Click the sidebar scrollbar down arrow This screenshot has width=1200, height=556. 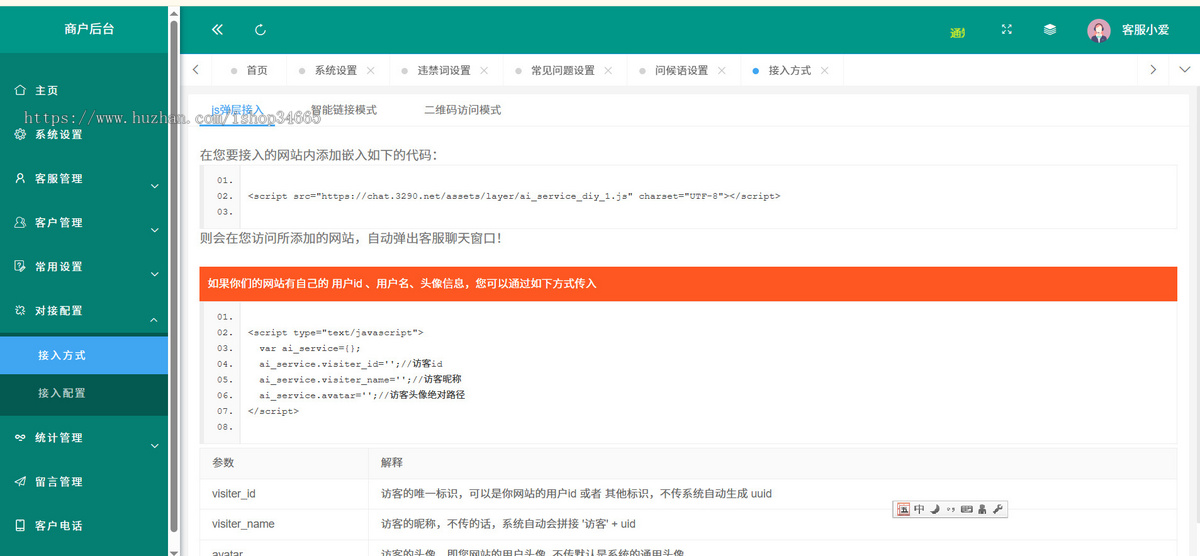[174, 551]
